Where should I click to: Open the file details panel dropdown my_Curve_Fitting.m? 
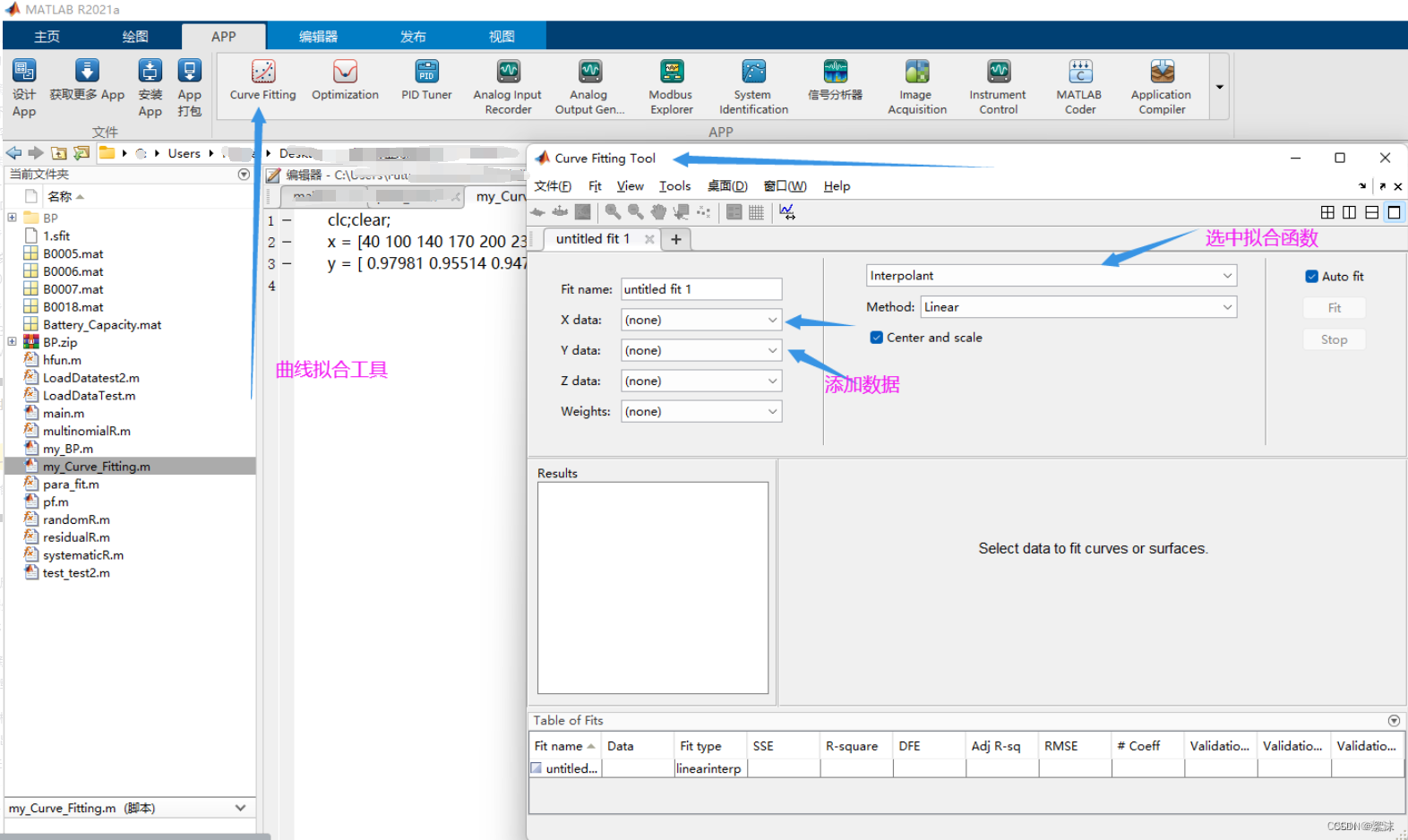tap(240, 808)
